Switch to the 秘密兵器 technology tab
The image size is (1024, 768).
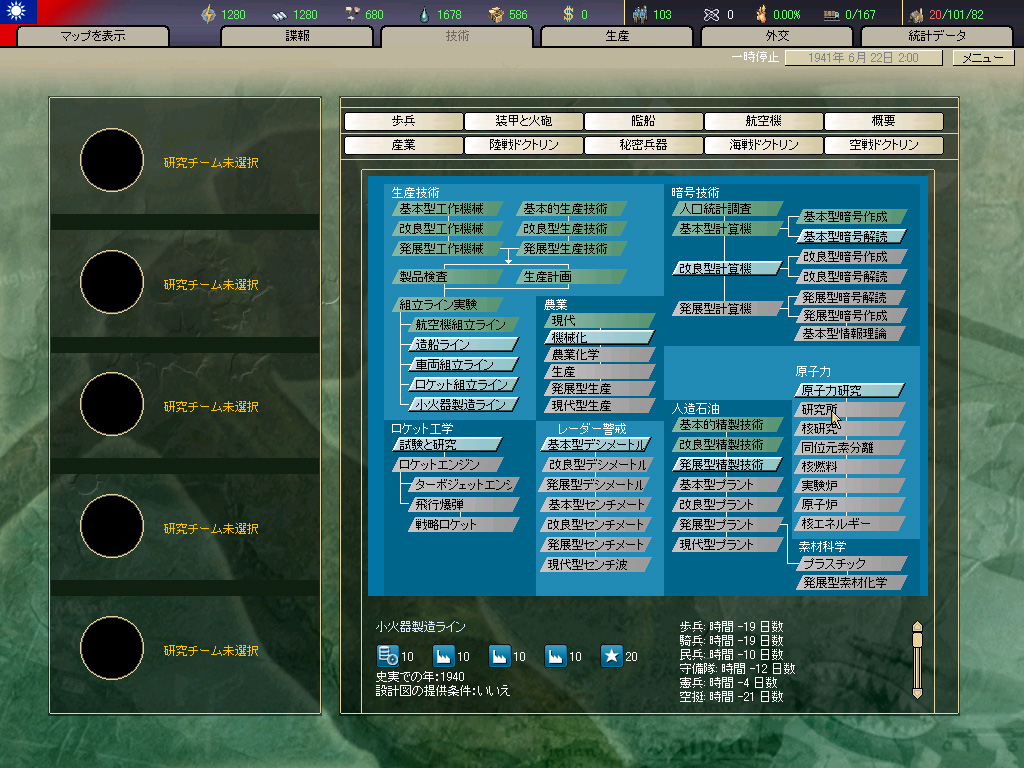coord(644,145)
